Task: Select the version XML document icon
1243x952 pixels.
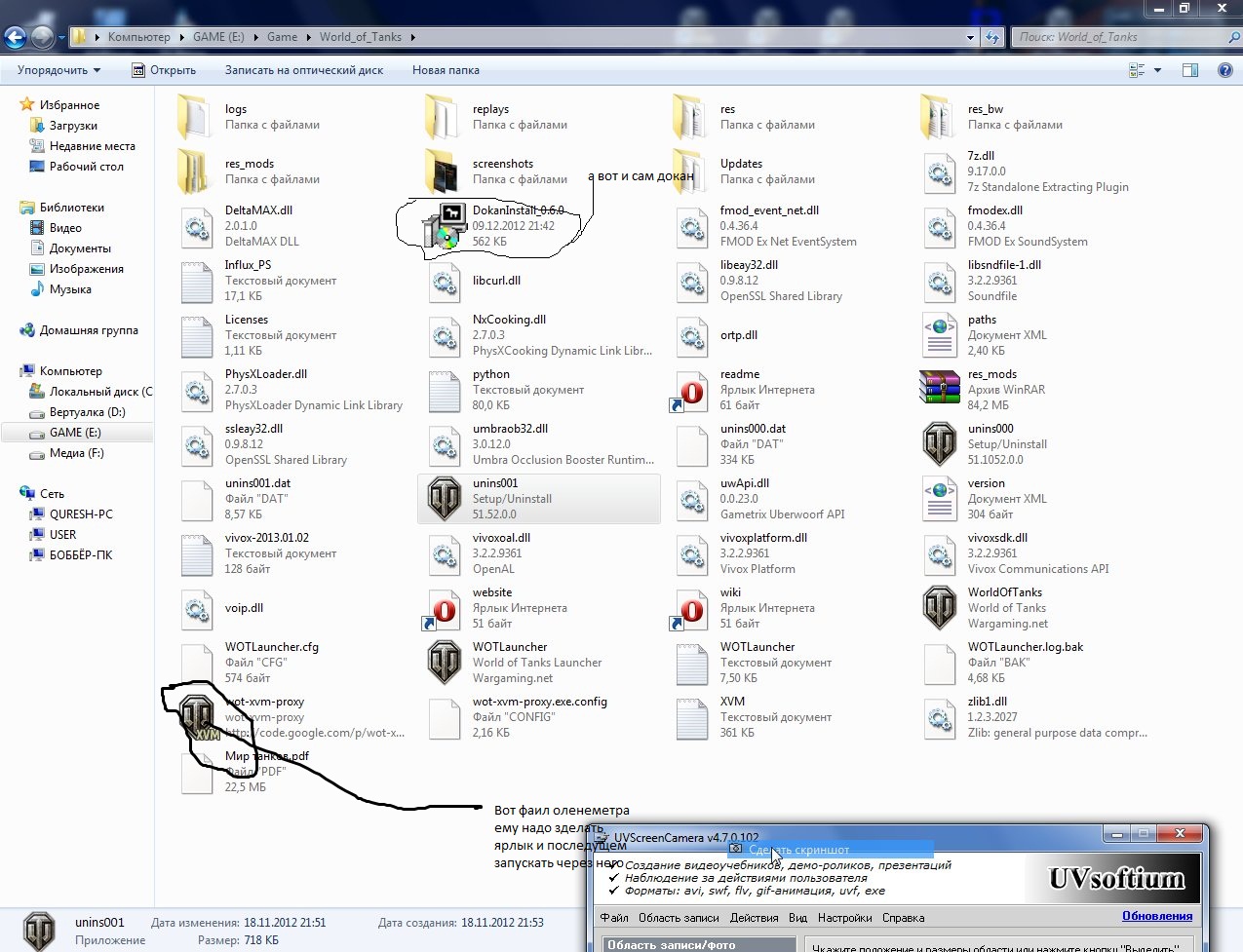Action: pos(939,499)
